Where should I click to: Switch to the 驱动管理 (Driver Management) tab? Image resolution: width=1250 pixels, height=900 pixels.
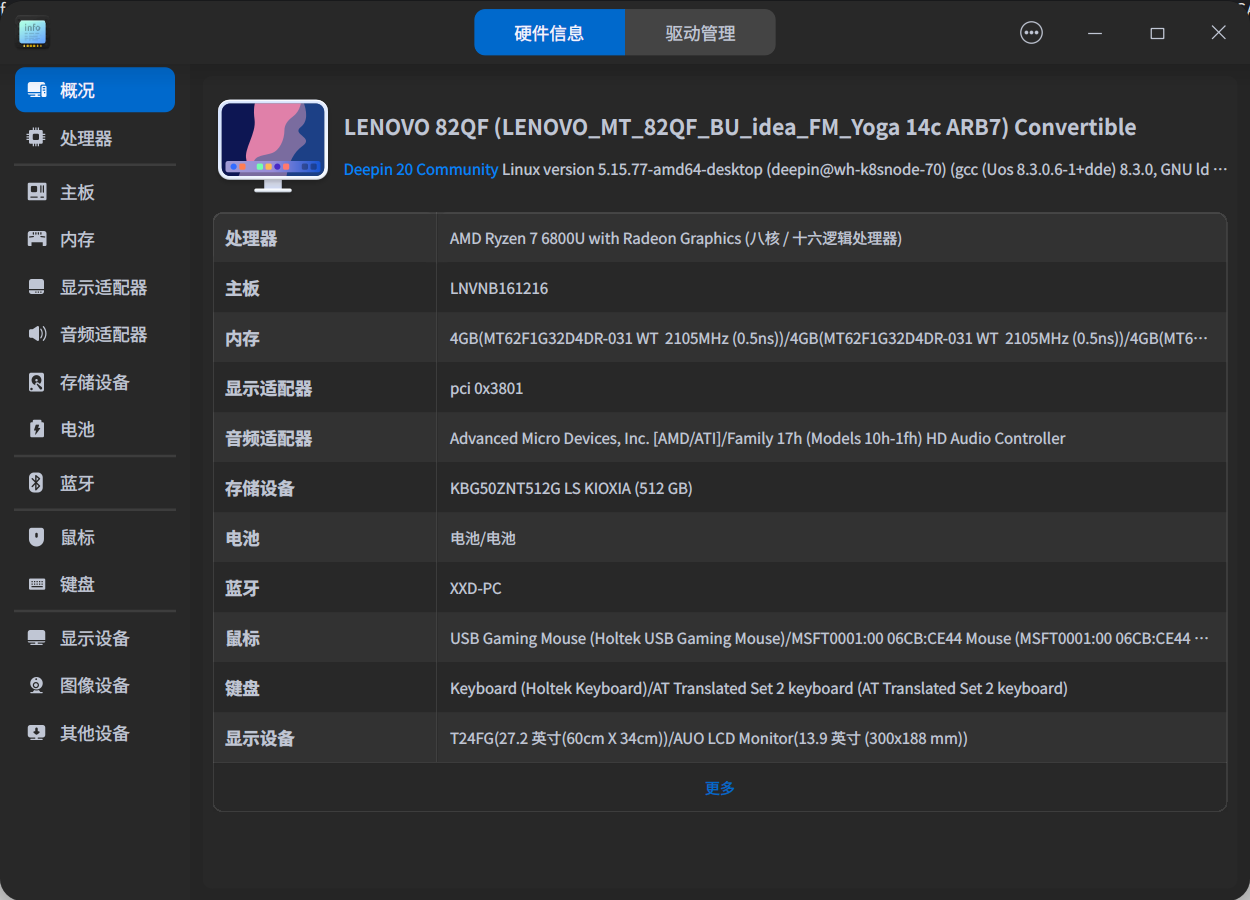pos(700,32)
